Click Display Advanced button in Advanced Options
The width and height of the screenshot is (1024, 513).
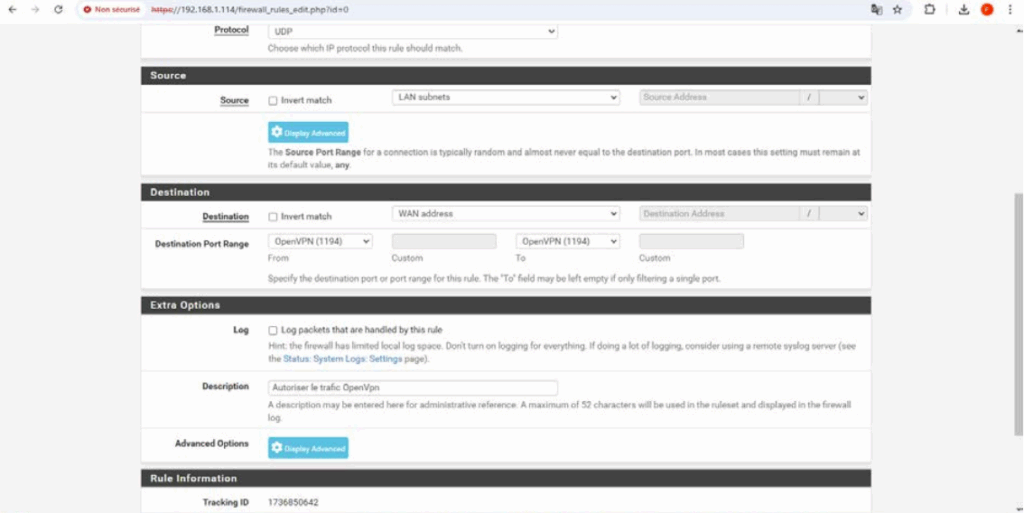click(x=308, y=448)
